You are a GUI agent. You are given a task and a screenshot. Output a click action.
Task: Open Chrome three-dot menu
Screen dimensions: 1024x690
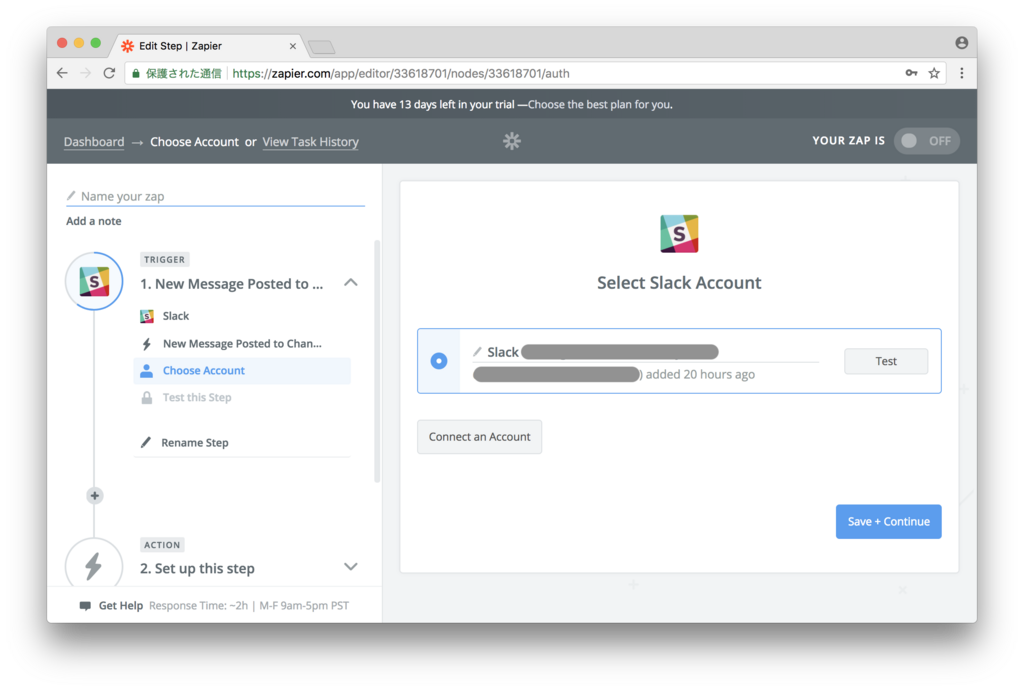(x=961, y=73)
